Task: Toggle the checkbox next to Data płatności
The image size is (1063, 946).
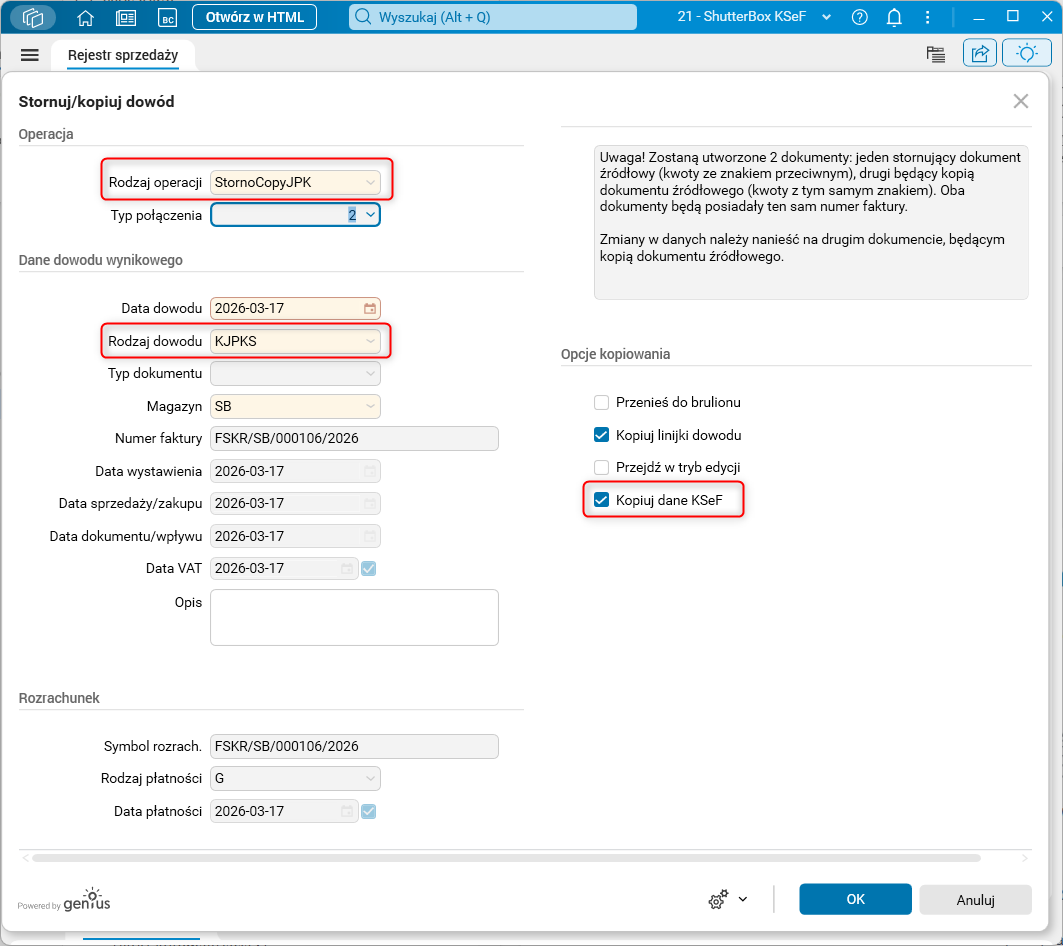Action: tap(369, 811)
